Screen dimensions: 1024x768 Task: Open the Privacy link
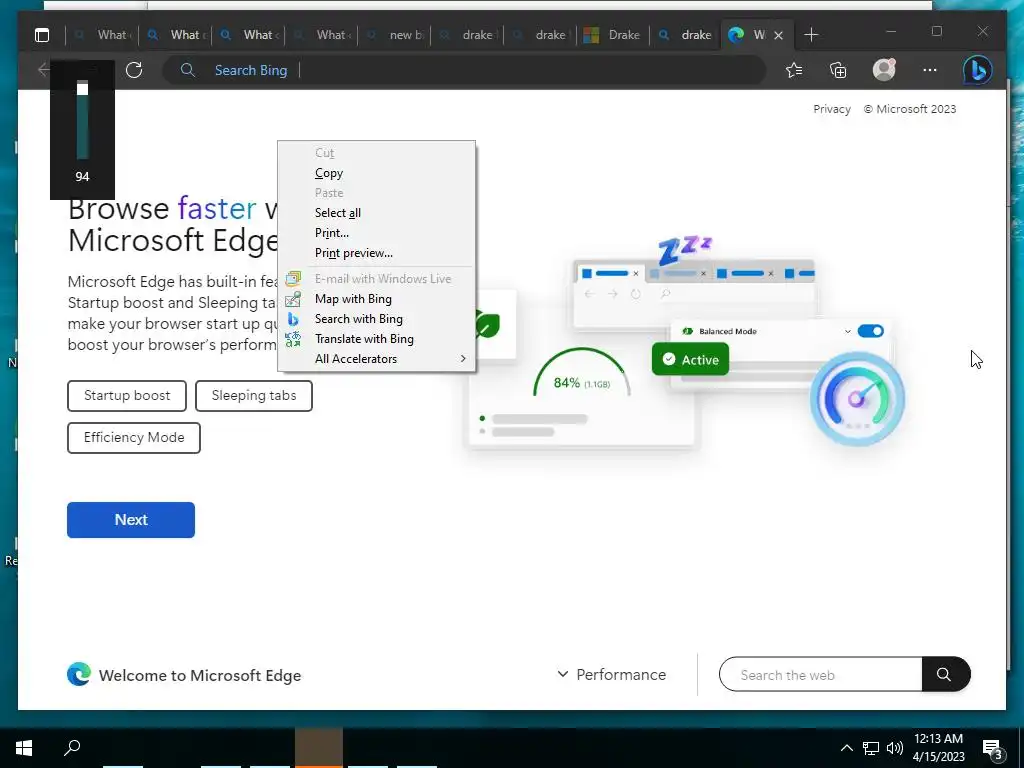831,109
